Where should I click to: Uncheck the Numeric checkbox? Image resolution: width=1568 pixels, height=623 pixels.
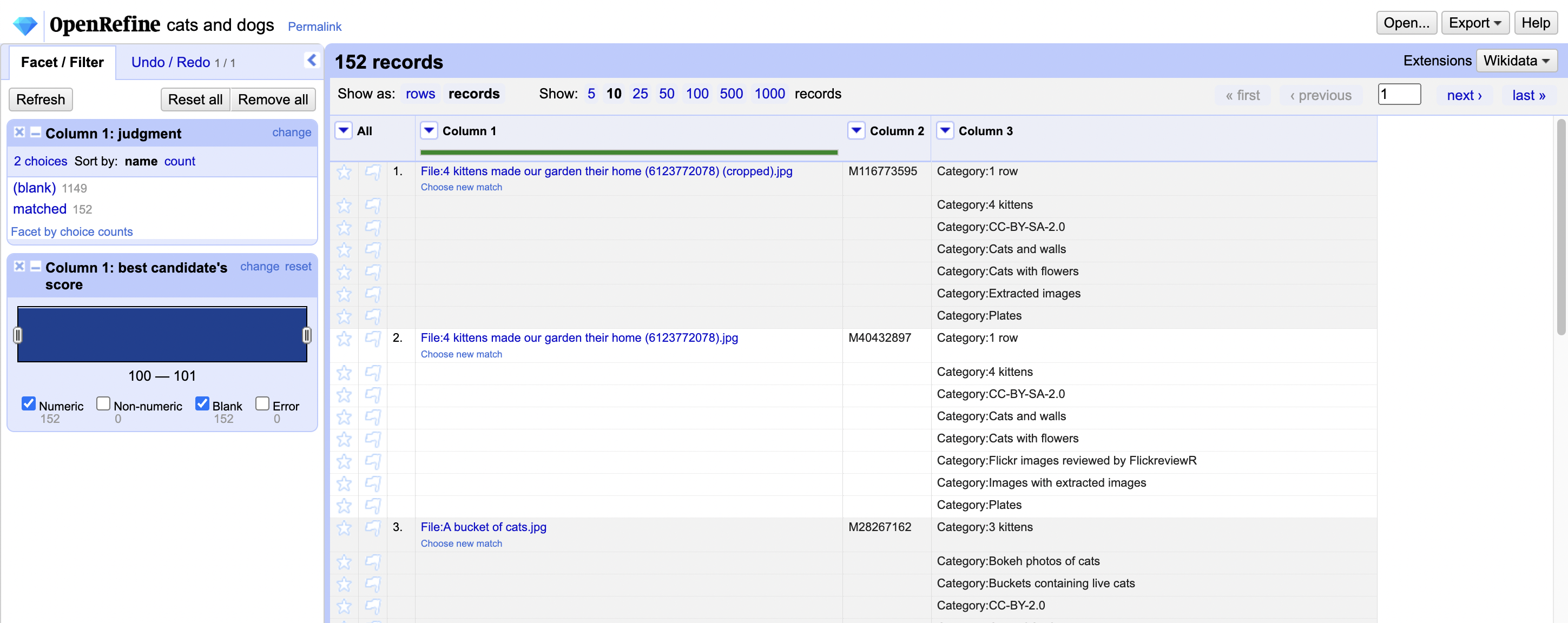click(x=28, y=403)
